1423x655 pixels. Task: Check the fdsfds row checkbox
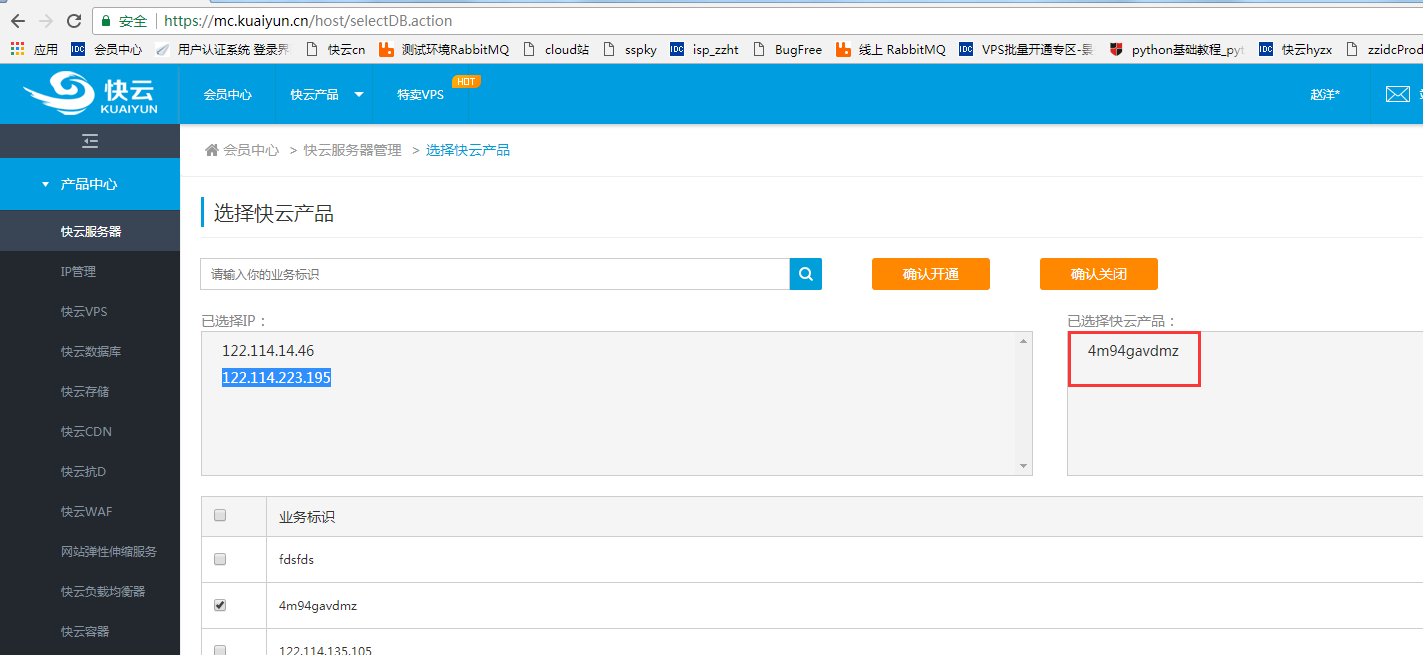click(220, 559)
